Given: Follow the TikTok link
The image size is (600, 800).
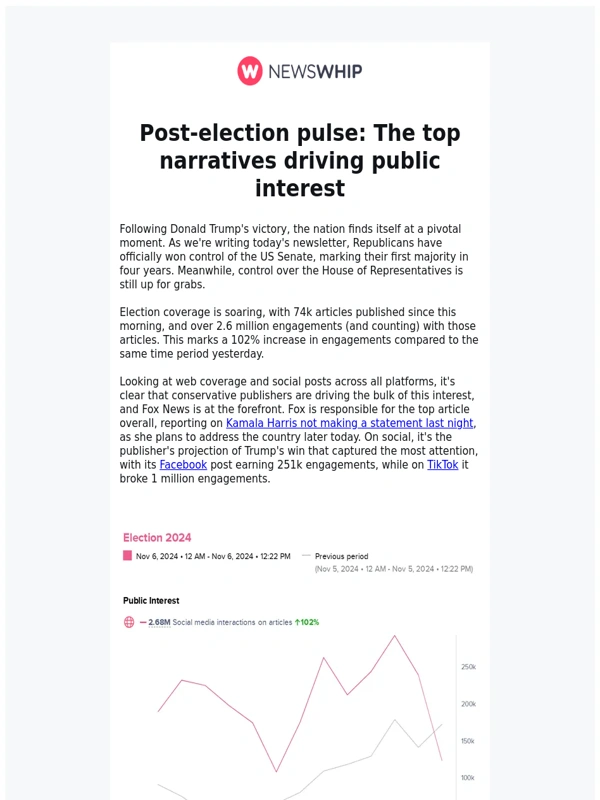Looking at the screenshot, I should click(442, 465).
